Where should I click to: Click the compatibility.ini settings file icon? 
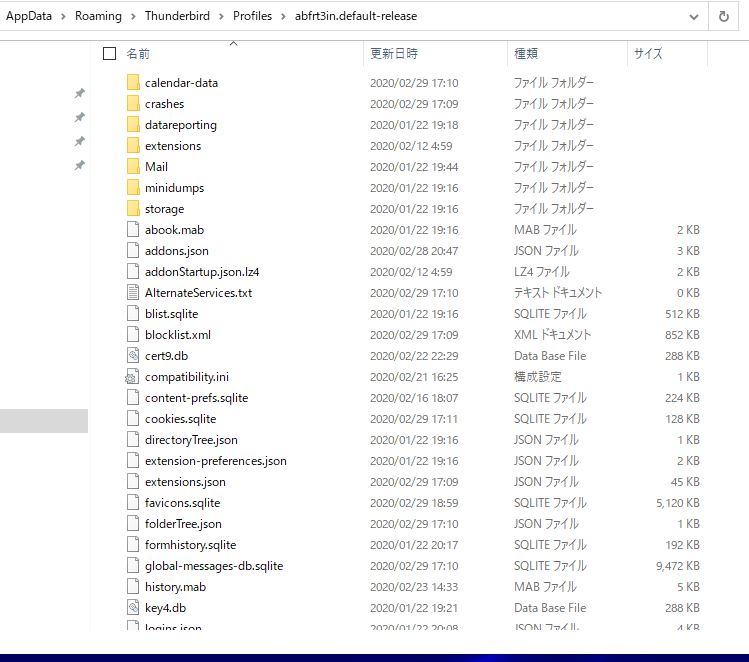point(134,377)
